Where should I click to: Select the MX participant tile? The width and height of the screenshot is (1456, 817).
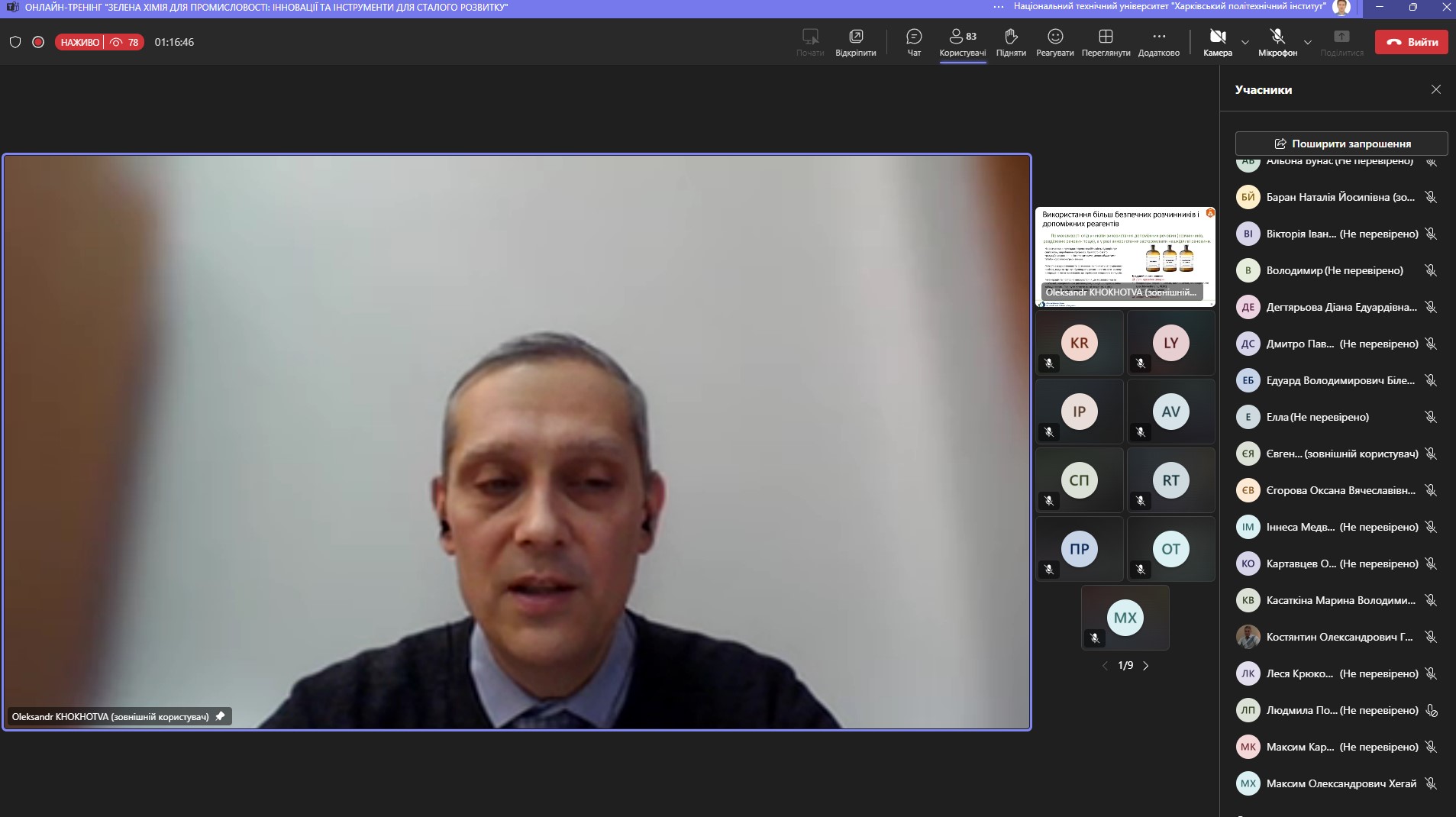point(1125,618)
